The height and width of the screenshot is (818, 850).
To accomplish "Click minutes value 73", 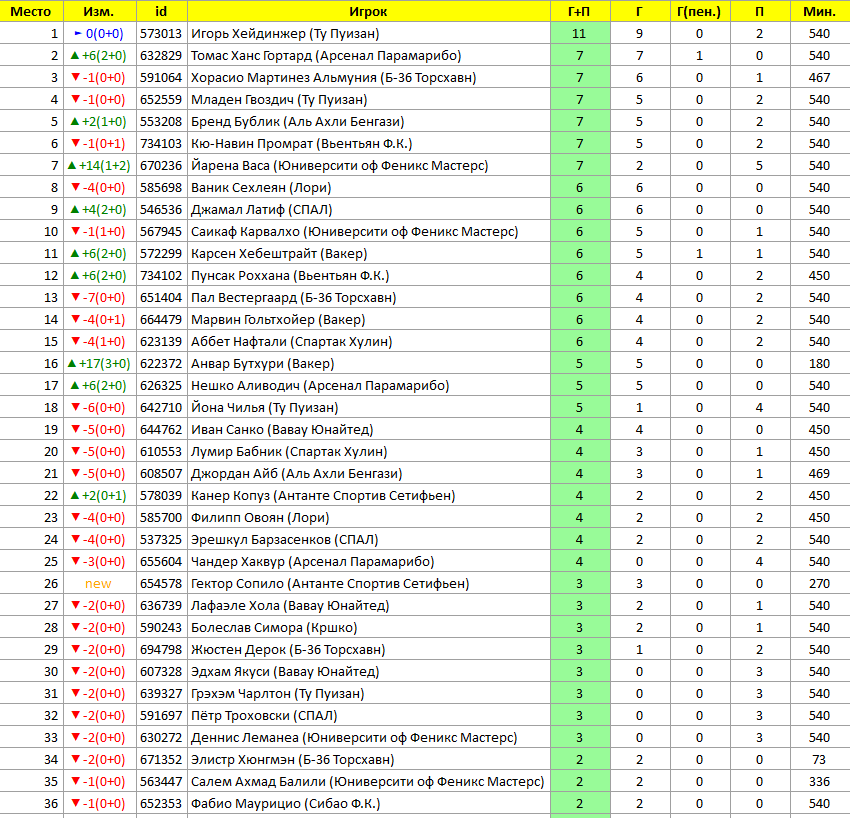I will [x=819, y=759].
